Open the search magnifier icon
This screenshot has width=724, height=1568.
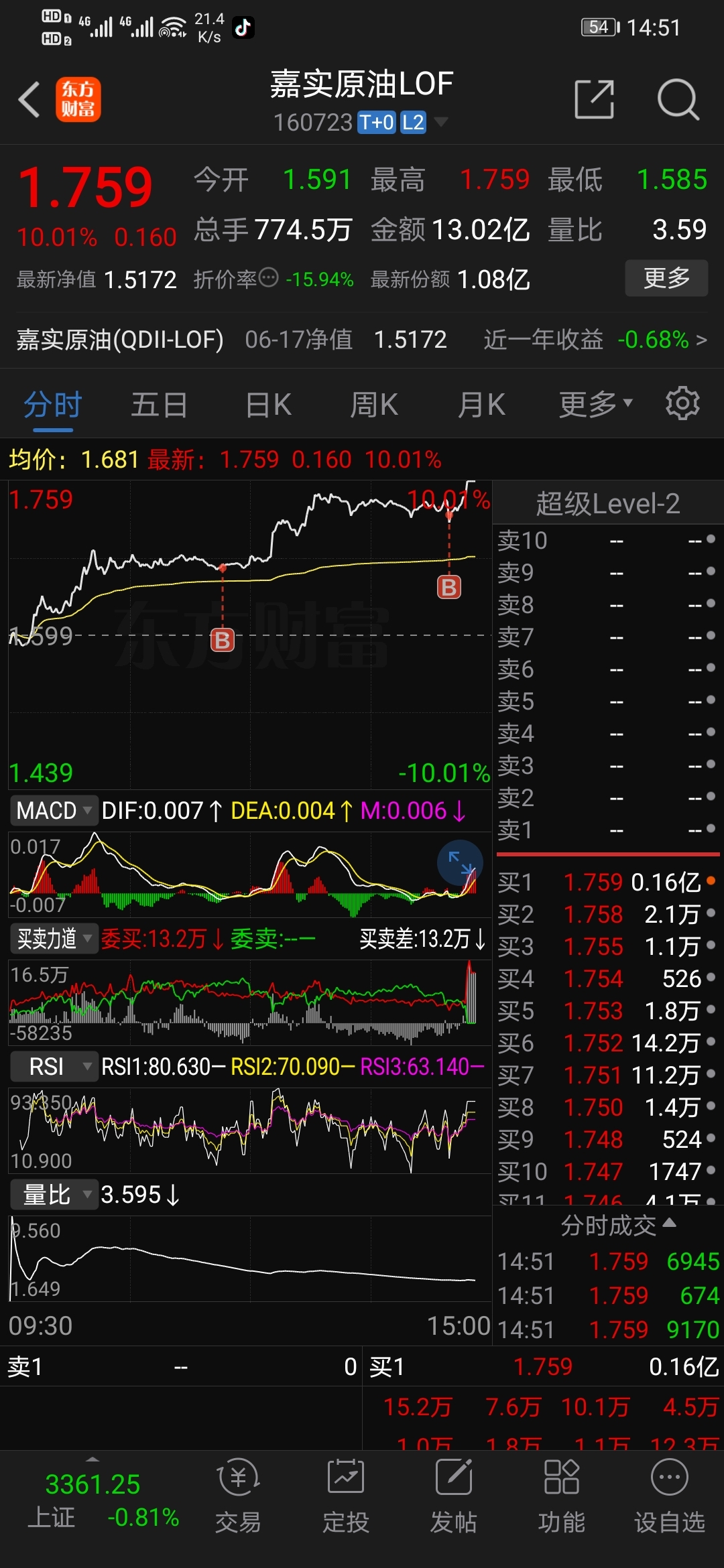(x=678, y=99)
